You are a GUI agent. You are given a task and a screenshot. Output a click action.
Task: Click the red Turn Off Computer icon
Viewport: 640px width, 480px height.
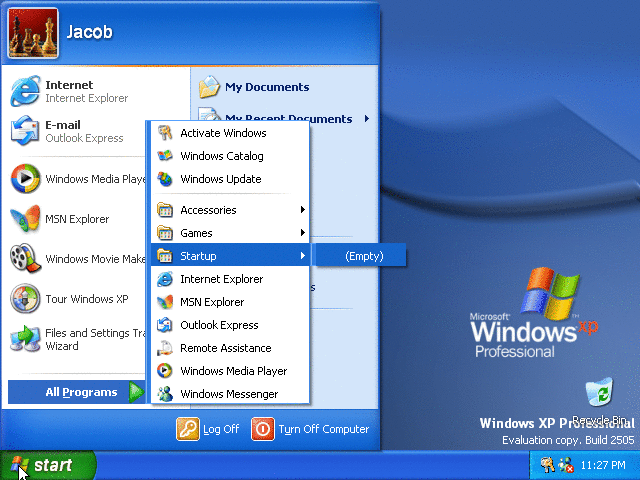[x=263, y=429]
